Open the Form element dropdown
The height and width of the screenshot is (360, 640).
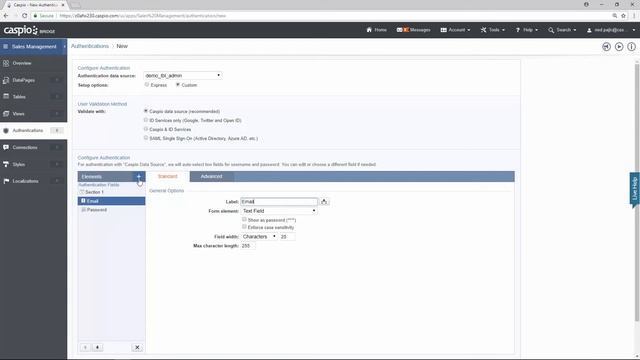pos(279,211)
